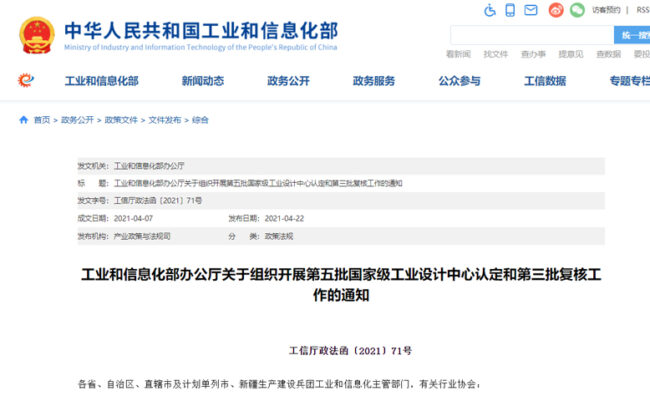Click the English Ministry name subtitle
This screenshot has height=406, width=650.
(201, 47)
